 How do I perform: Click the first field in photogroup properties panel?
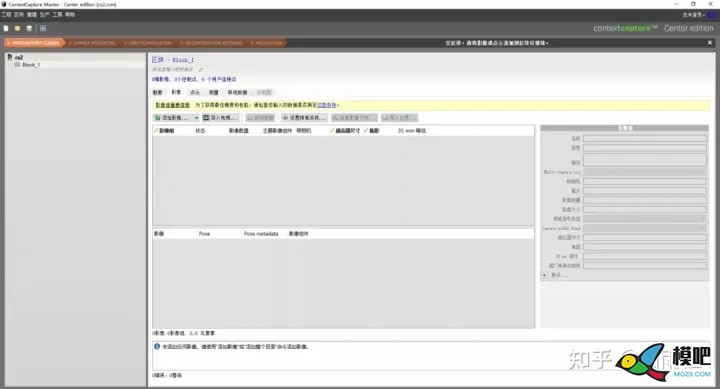(645, 138)
